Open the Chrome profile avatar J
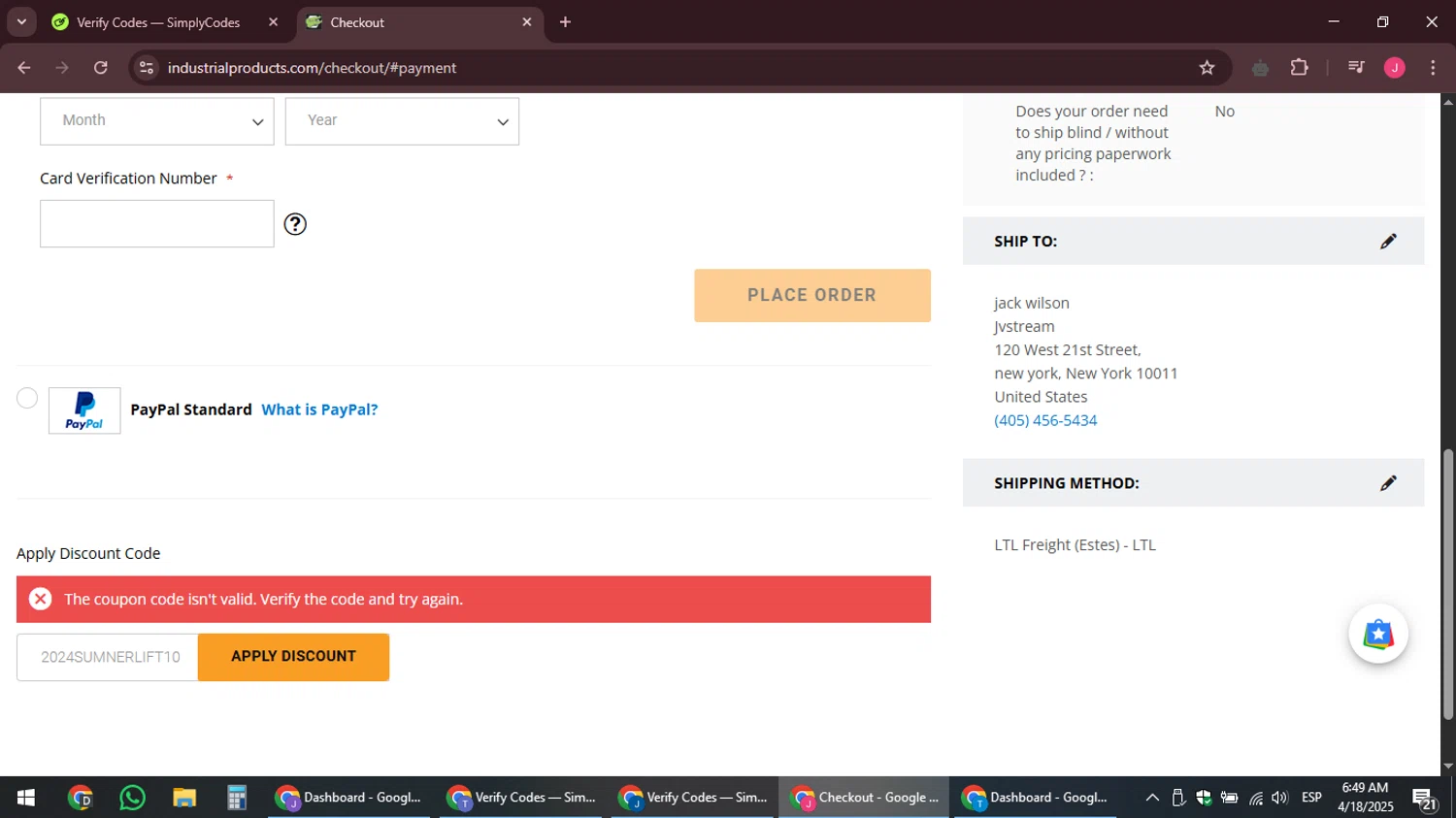1456x818 pixels. click(1395, 68)
